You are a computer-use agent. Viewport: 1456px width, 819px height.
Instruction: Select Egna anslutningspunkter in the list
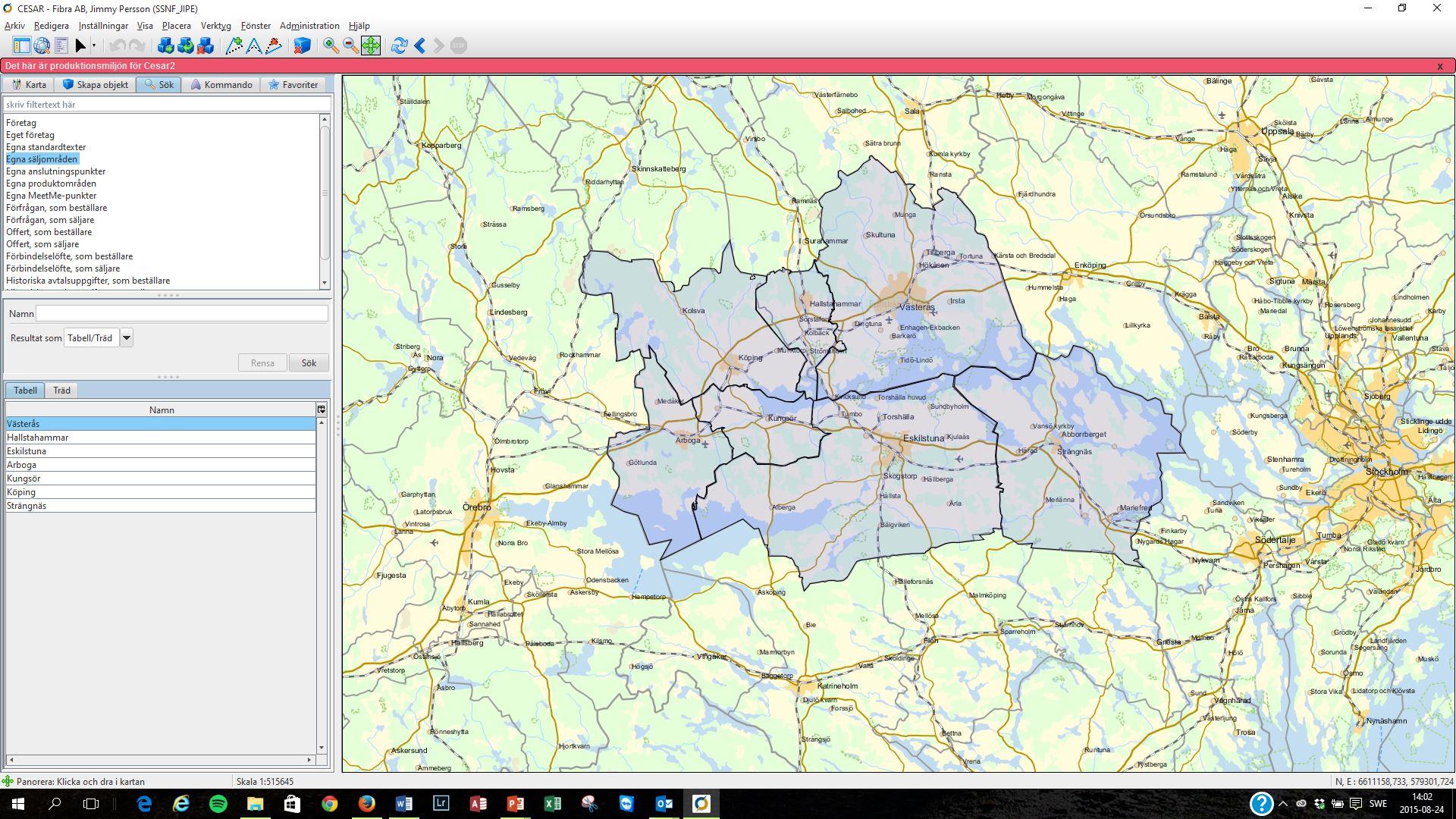[56, 171]
